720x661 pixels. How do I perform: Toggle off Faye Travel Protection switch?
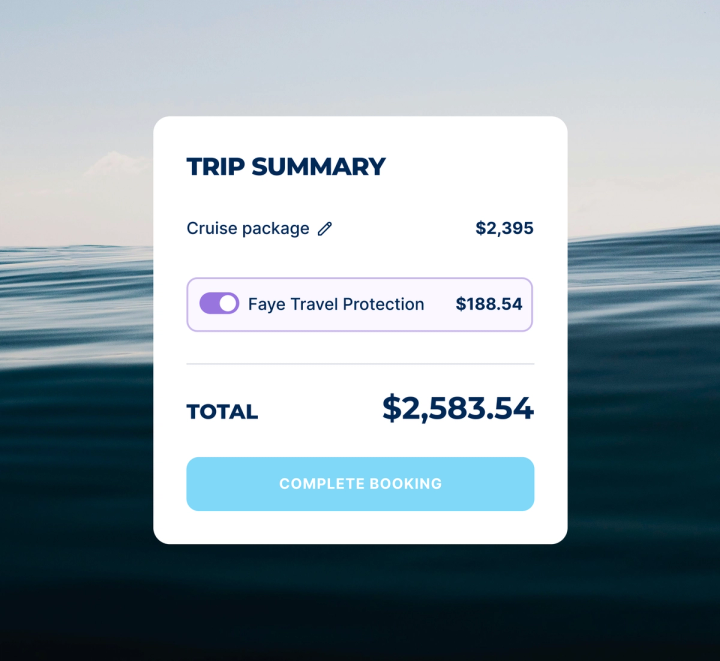[x=219, y=303]
